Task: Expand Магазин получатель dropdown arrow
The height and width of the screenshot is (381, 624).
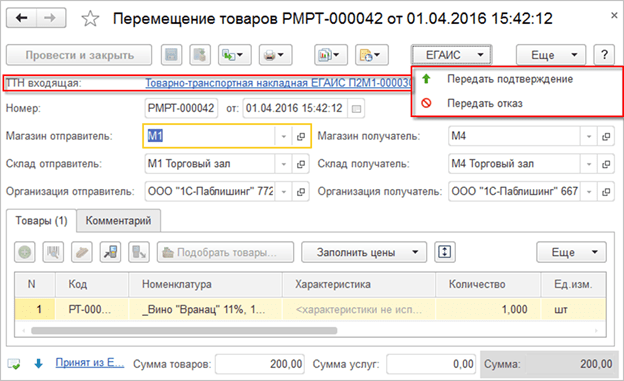Action: pos(589,136)
